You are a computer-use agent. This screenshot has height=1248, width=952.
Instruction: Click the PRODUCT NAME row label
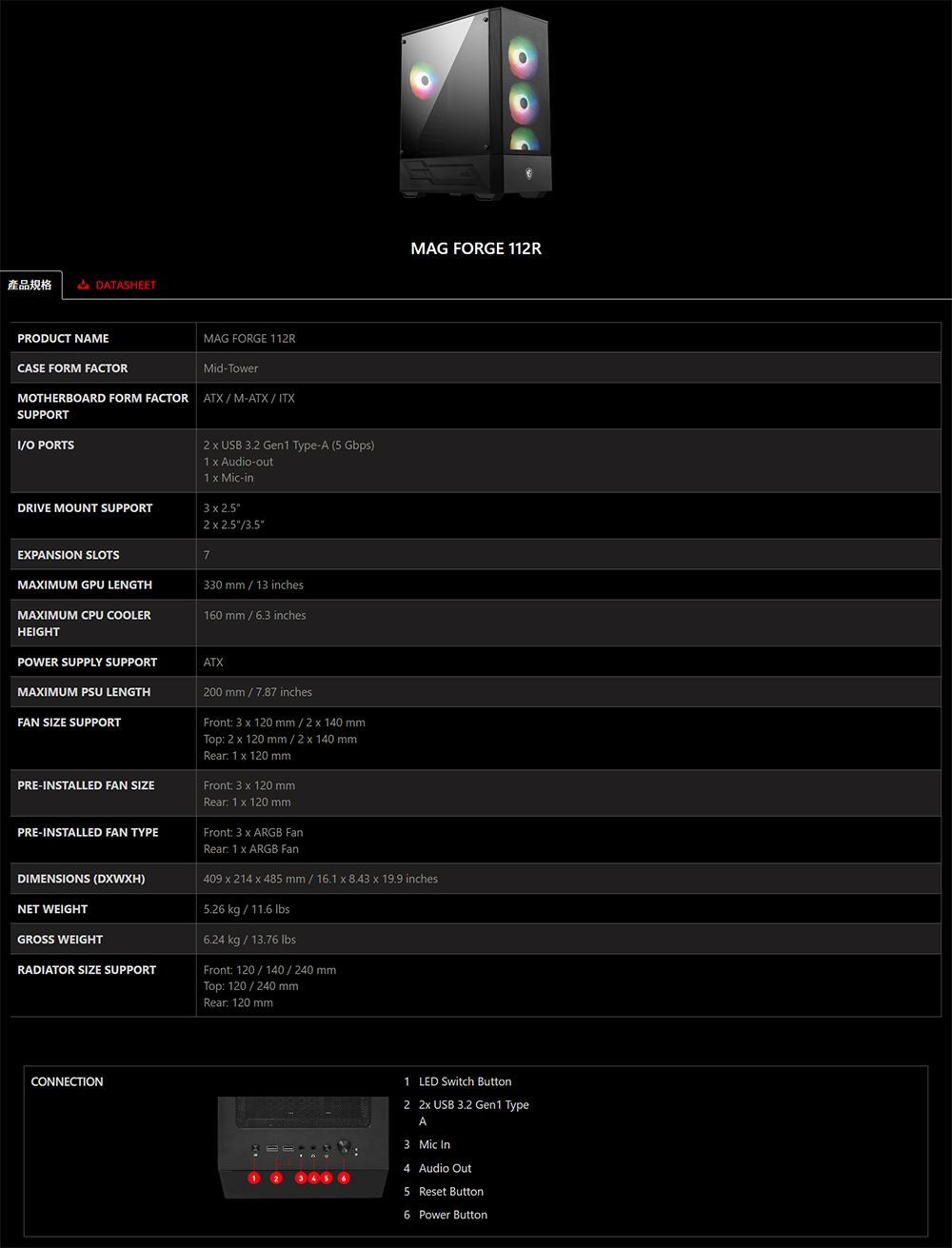coord(63,338)
